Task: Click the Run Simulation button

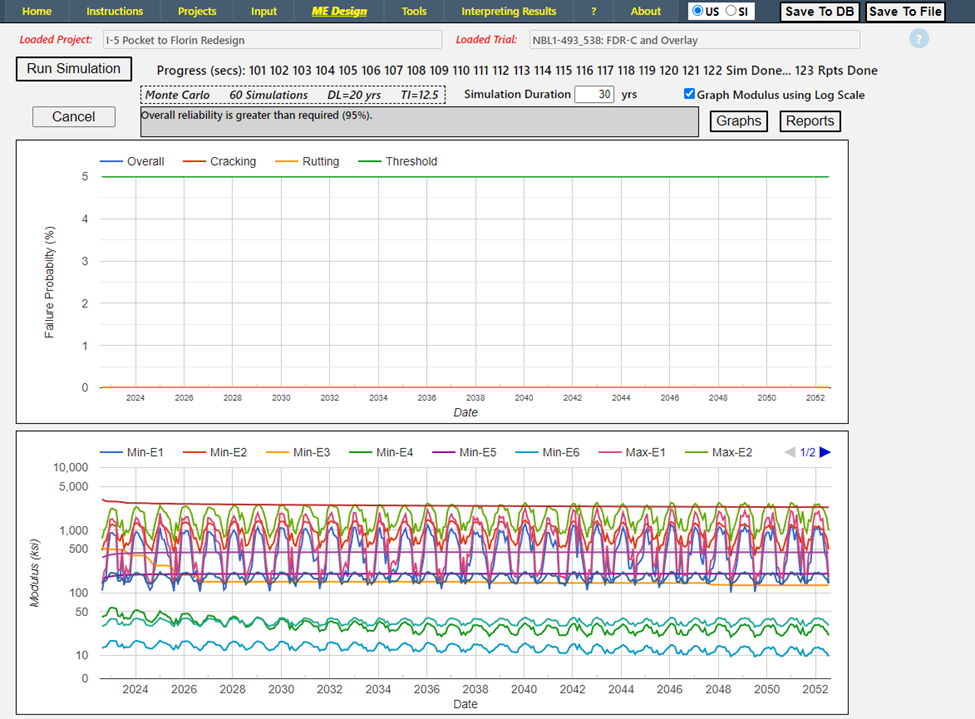Action: 74,69
